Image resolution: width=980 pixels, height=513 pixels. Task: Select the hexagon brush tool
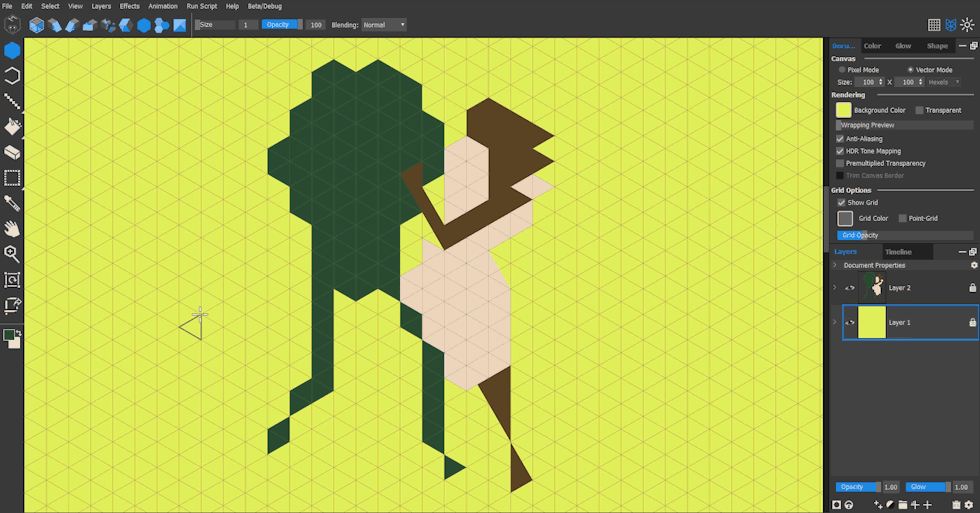(12, 50)
